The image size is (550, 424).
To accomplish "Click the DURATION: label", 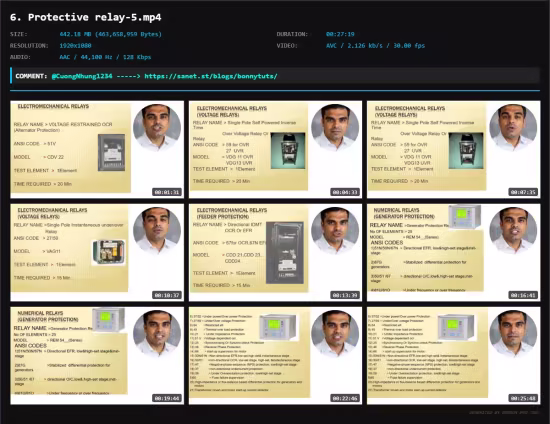I will tap(292, 34).
